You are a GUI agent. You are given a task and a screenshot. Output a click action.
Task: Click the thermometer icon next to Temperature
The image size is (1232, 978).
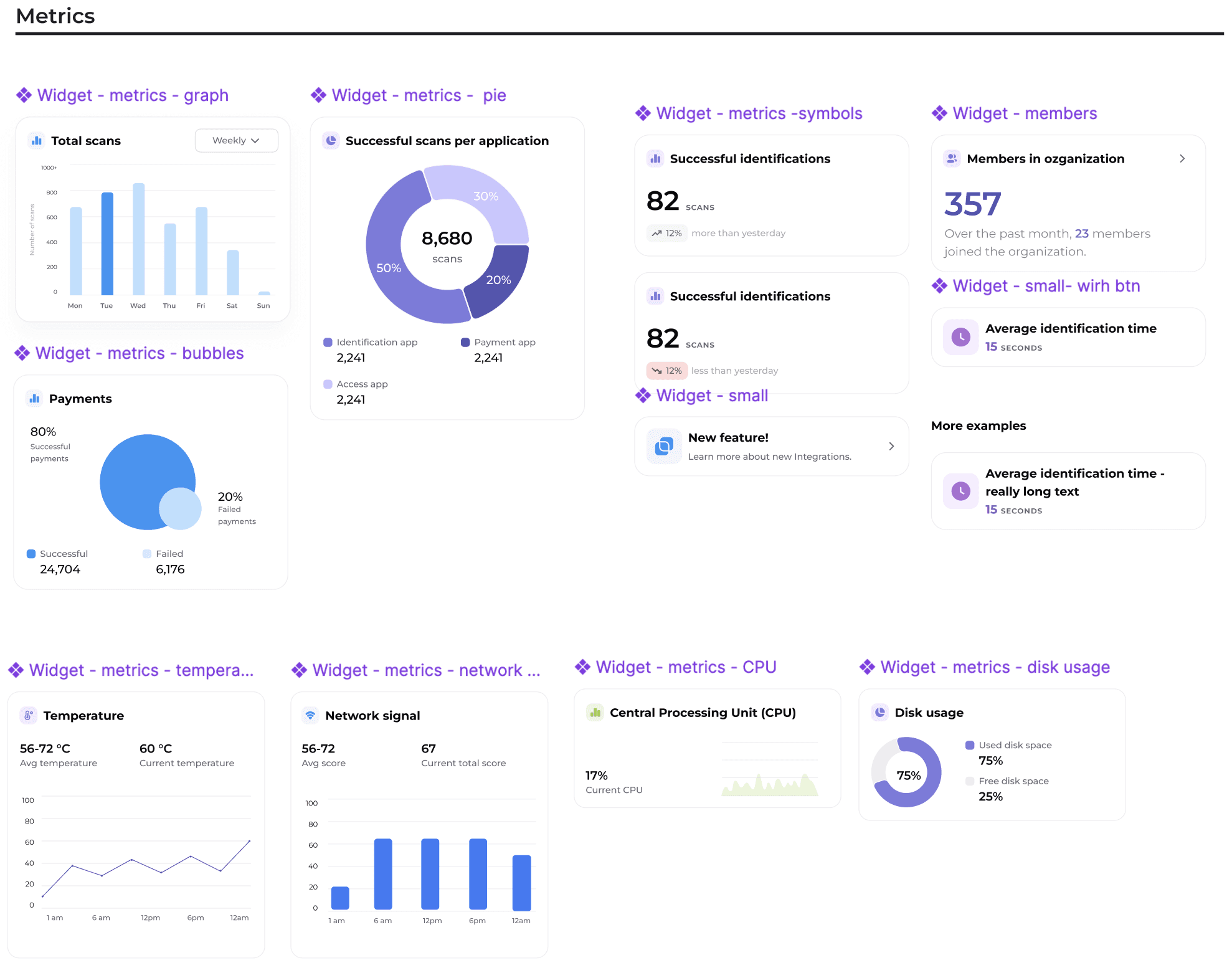(28, 716)
